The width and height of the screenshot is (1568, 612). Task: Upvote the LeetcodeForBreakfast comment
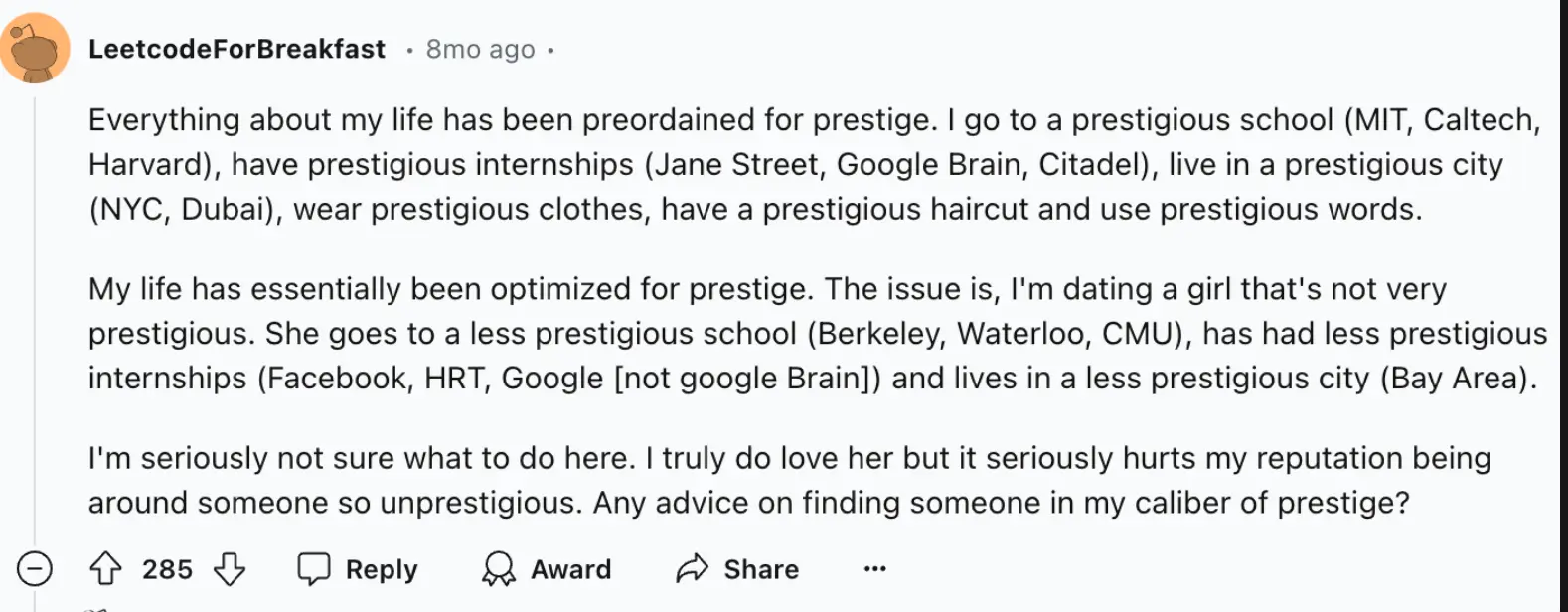[x=105, y=569]
